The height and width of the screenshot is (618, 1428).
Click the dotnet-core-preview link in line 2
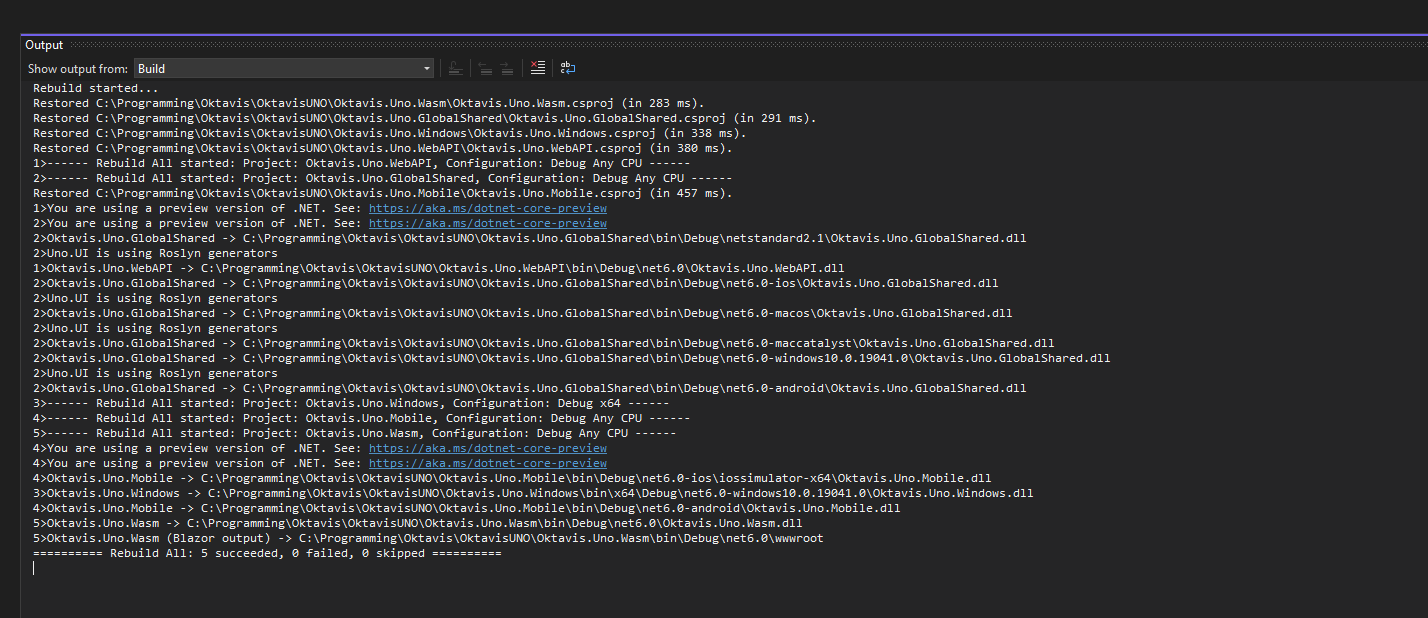coord(487,222)
